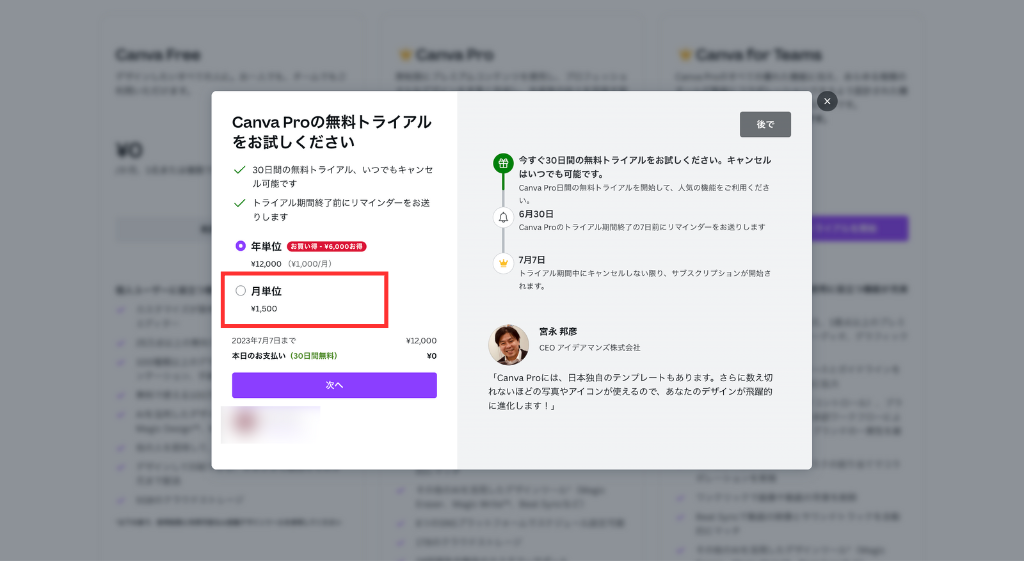Viewport: 1024px width, 561px height.
Task: Click the ¥0 amount due today
Action: tap(431, 356)
